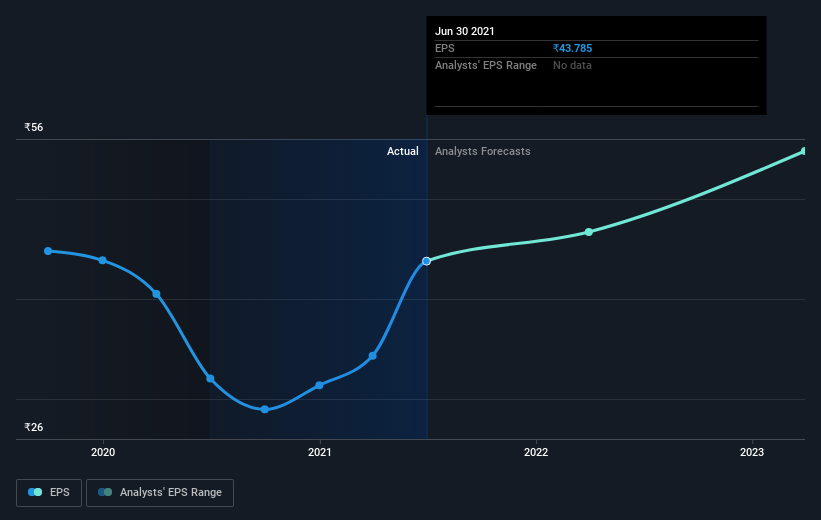Click the ₹56 y-axis label
The image size is (821, 520).
click(x=34, y=127)
